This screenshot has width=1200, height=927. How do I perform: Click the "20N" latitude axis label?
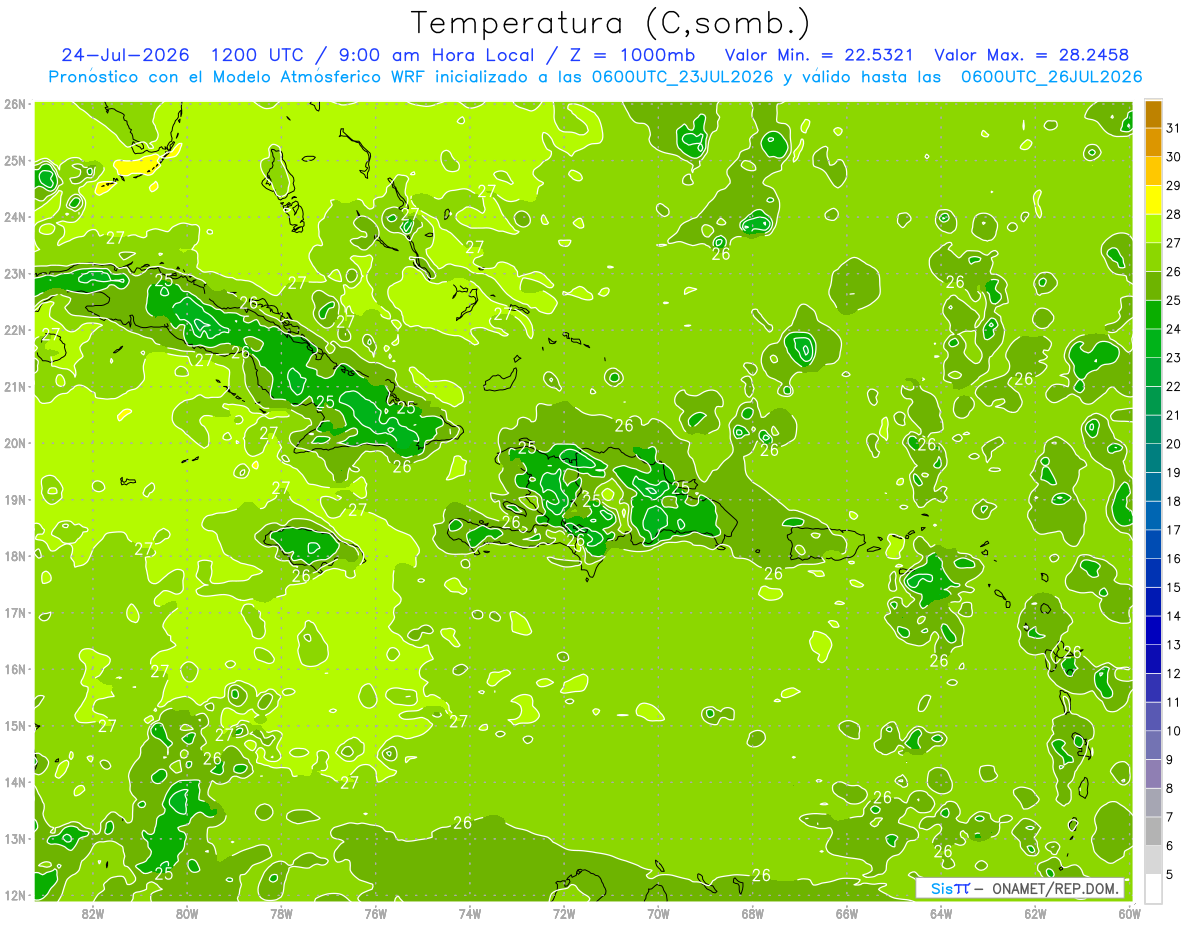(x=14, y=443)
